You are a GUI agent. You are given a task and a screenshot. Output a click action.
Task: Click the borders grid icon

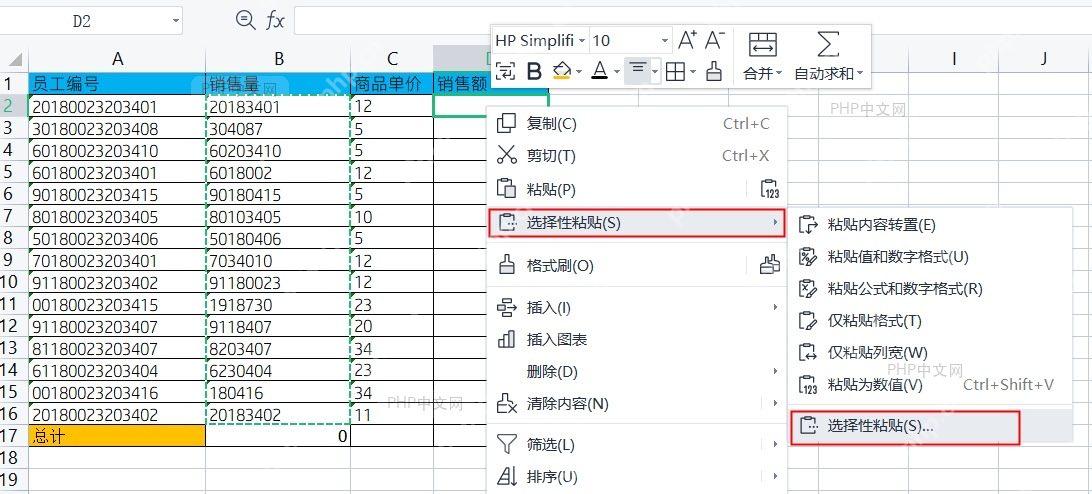pyautogui.click(x=675, y=71)
